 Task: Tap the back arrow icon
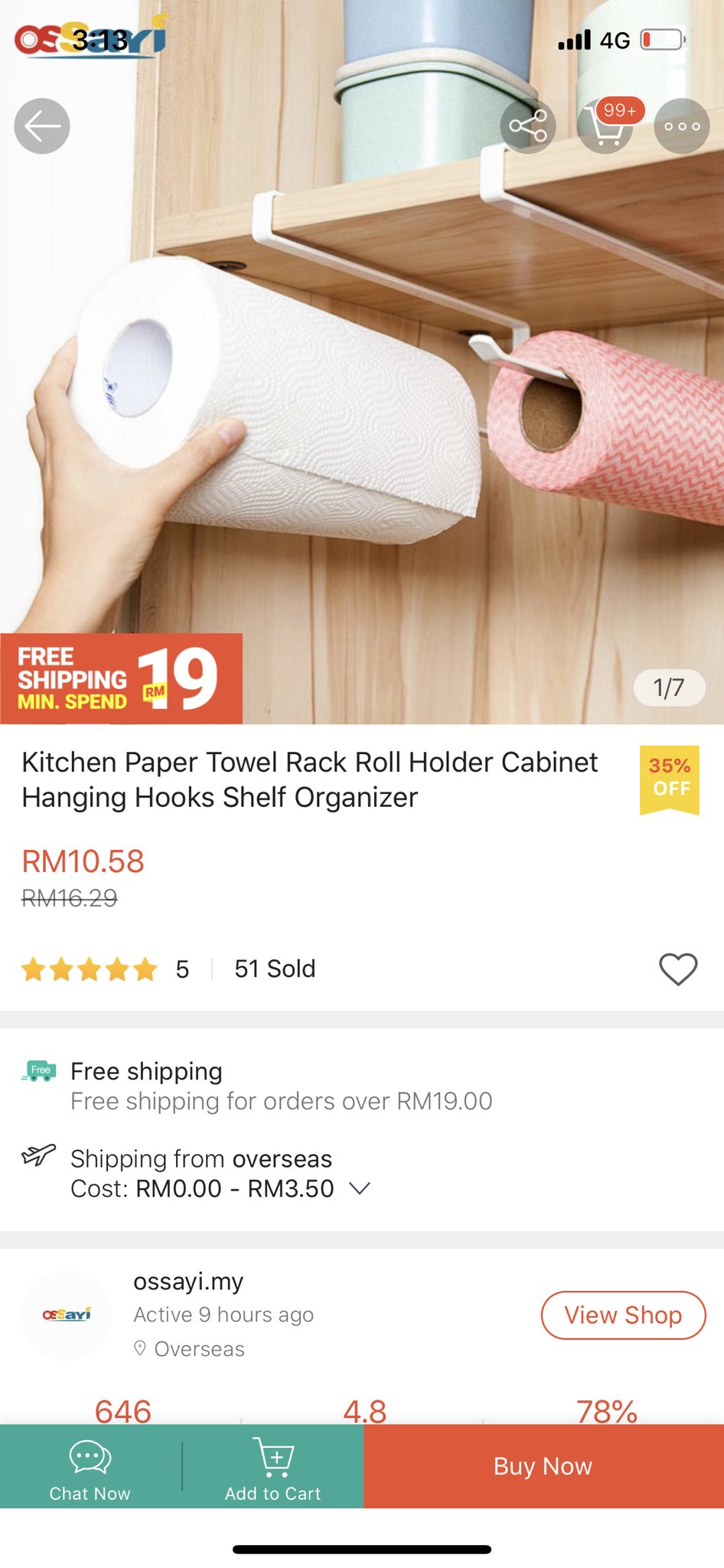tap(42, 126)
